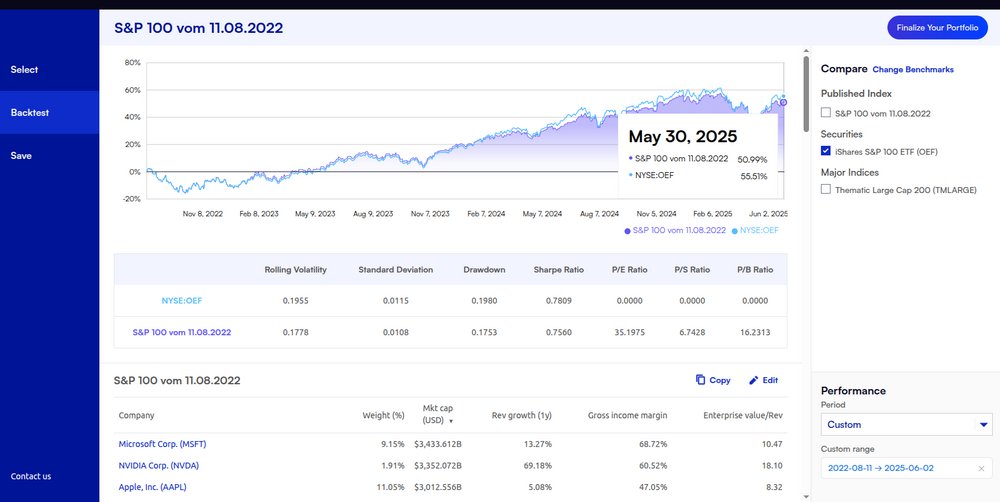Click the purple S&P 100 legend dot
1000x502 pixels.
coord(627,230)
